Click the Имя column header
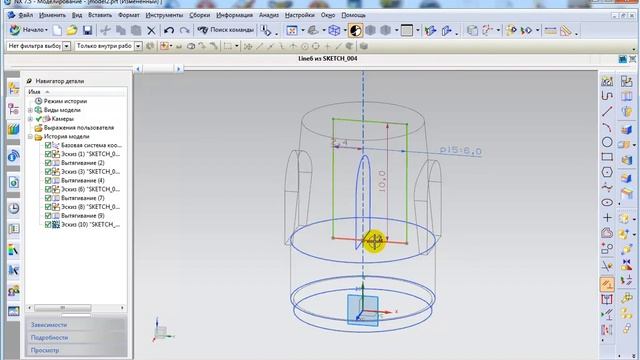Screen dimensions: 640x360 point(76,92)
